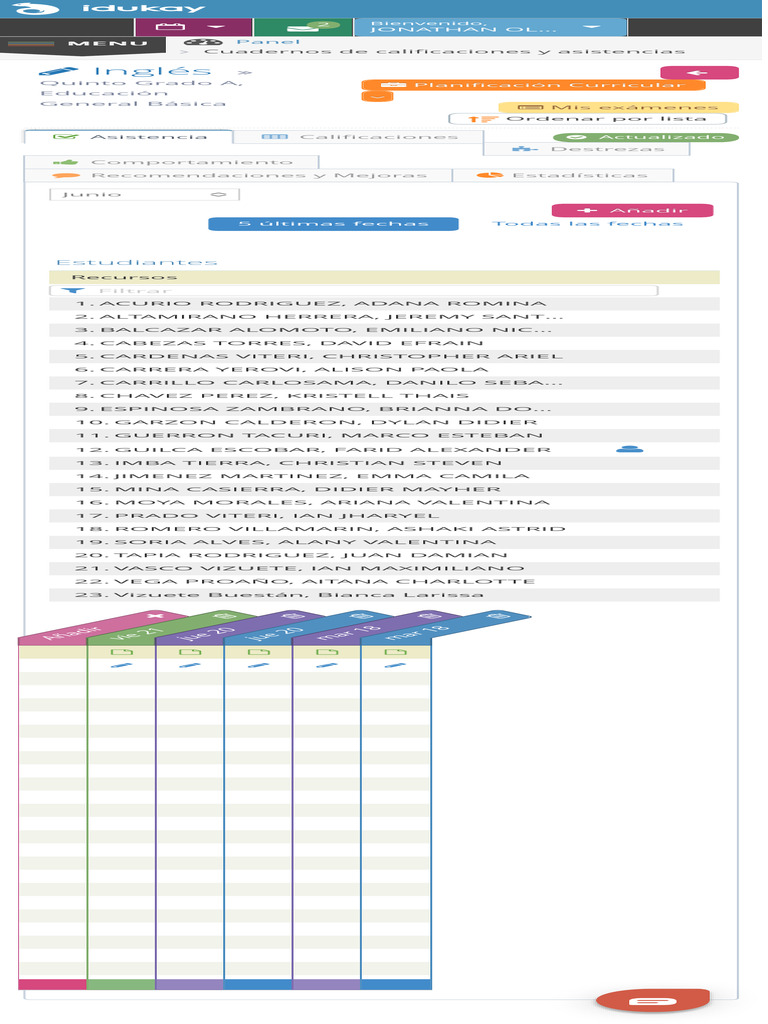
Task: Click the pink back arrow button
Action: [699, 73]
